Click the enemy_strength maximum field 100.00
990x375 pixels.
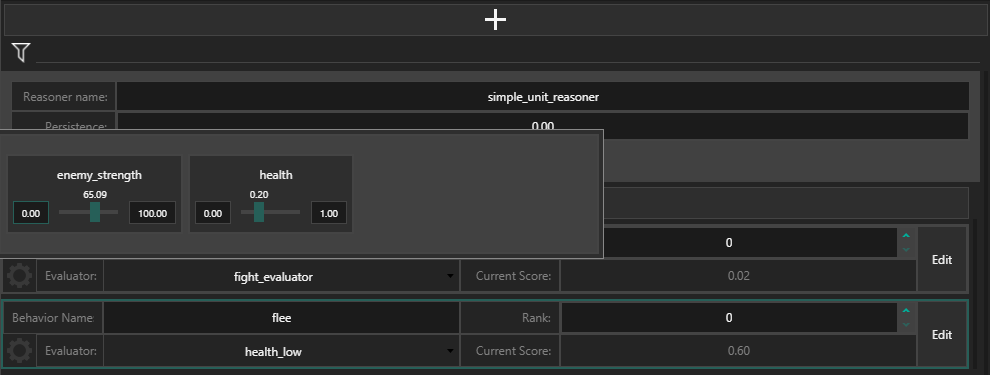152,213
